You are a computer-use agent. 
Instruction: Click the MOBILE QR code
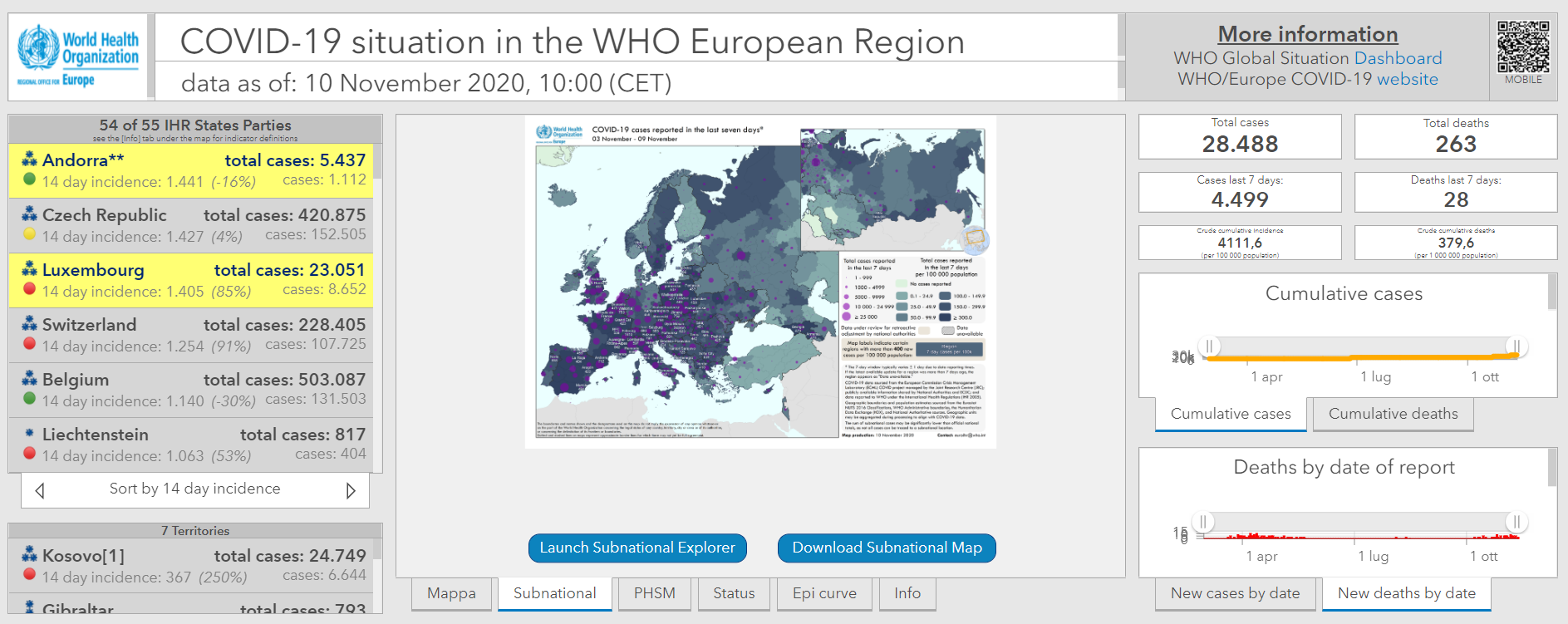coord(1523,47)
